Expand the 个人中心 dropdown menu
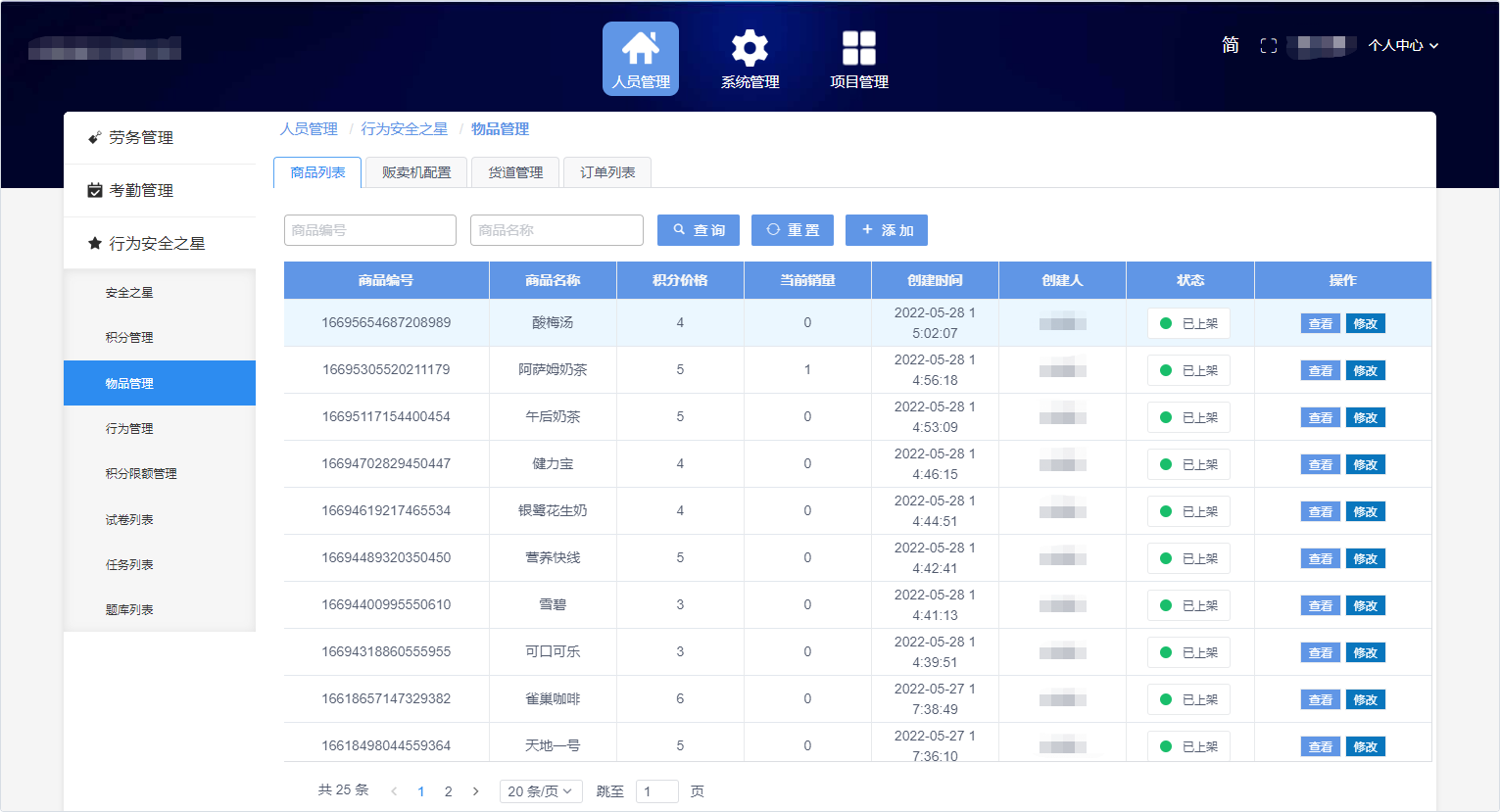The height and width of the screenshot is (812, 1500). 1402,46
